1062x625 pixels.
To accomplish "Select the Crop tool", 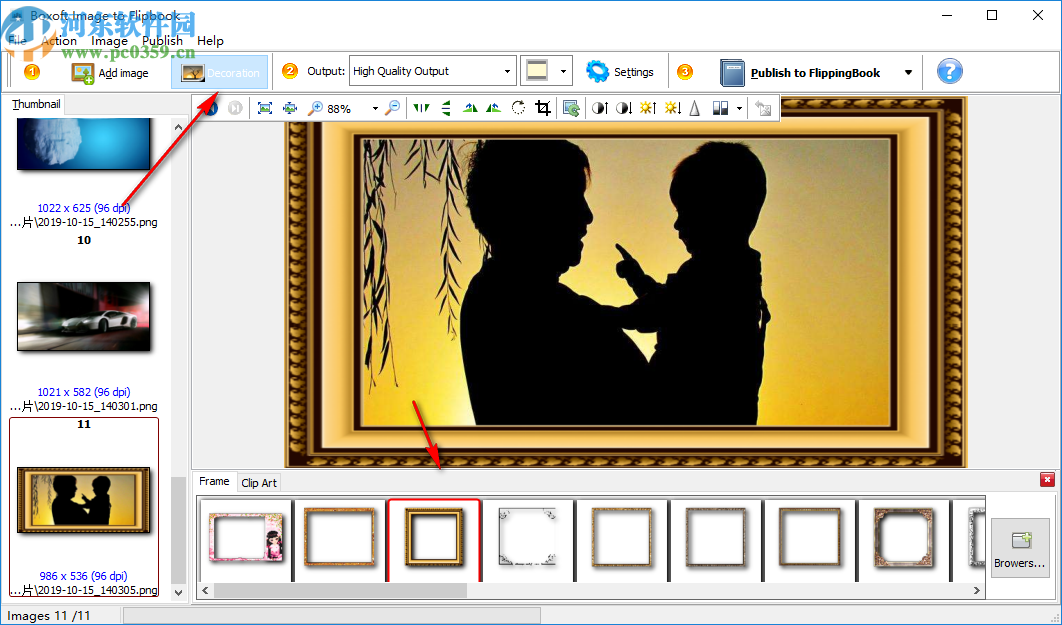I will pyautogui.click(x=542, y=107).
